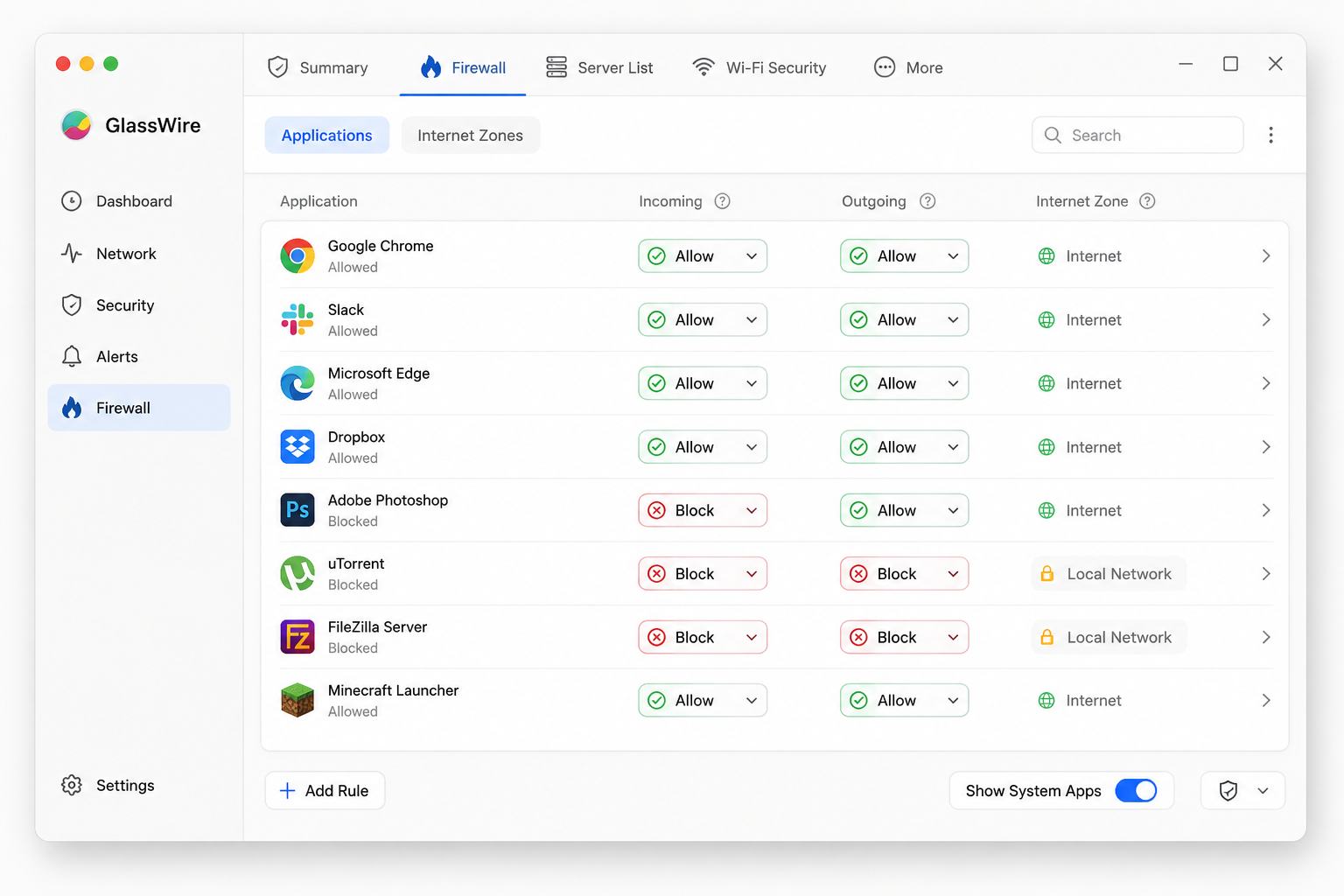Select Firewall in the sidebar
Image resolution: width=1344 pixels, height=896 pixels.
click(139, 408)
